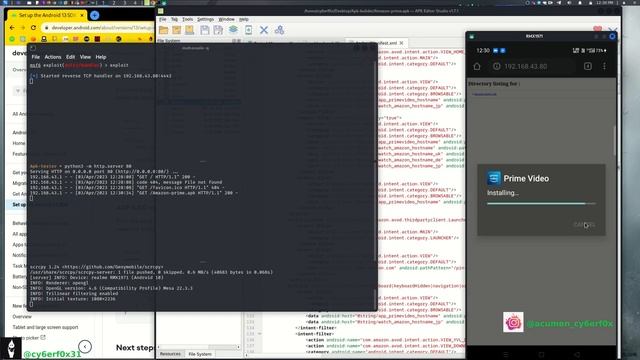The height and width of the screenshot is (360, 640).
Task: Open View menu in the terminal window
Action: tap(85, 57)
